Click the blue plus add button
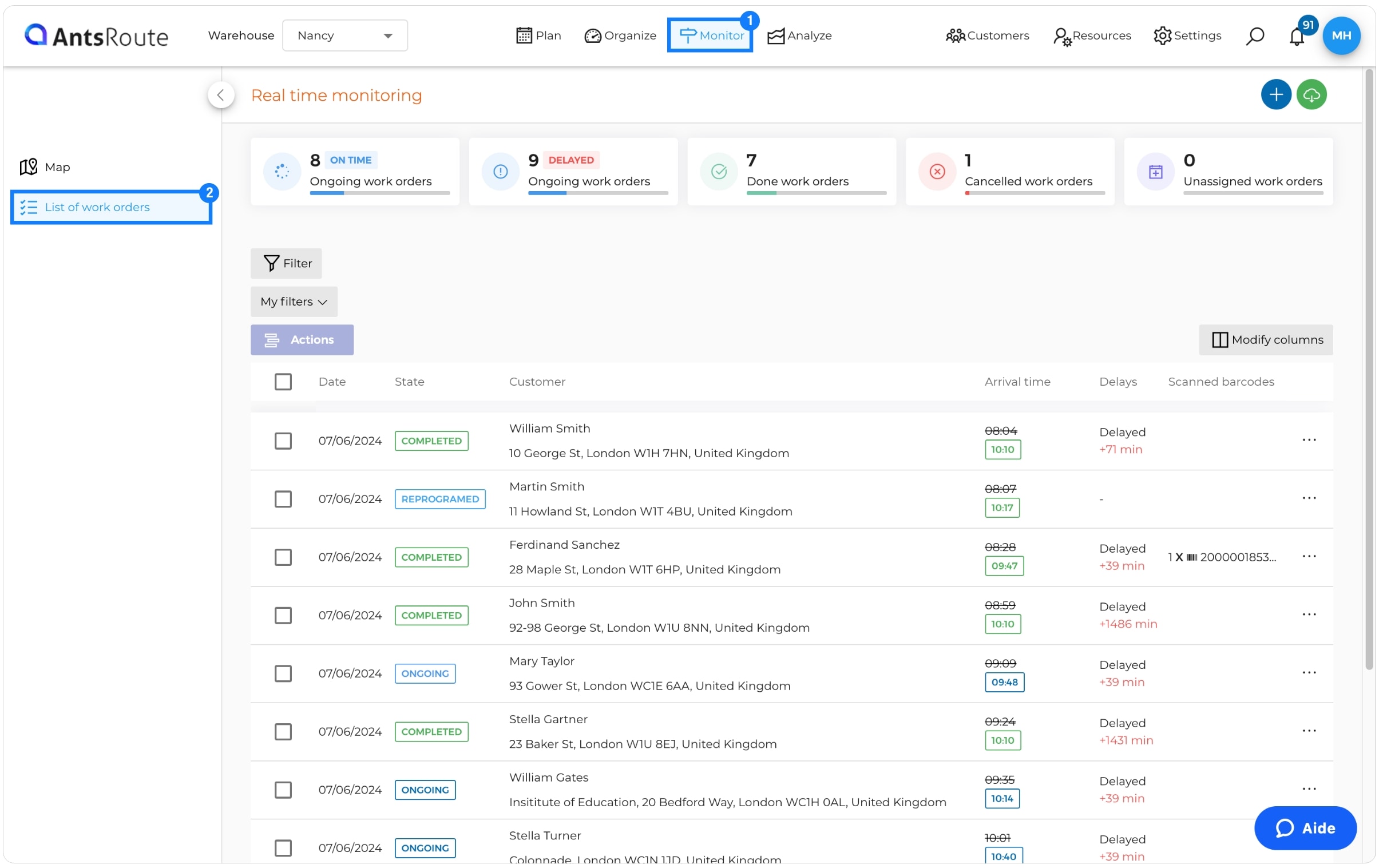The width and height of the screenshot is (1379, 868). pos(1275,94)
